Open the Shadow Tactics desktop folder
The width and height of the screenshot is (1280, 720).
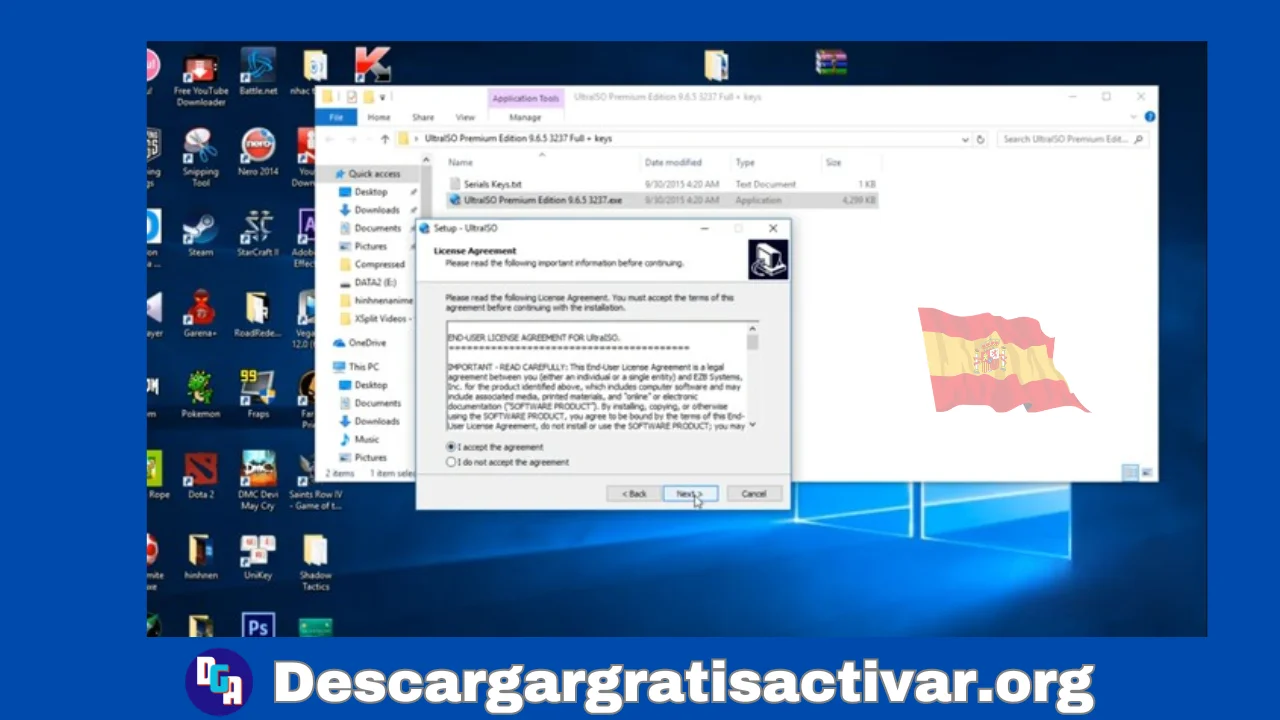pos(315,562)
